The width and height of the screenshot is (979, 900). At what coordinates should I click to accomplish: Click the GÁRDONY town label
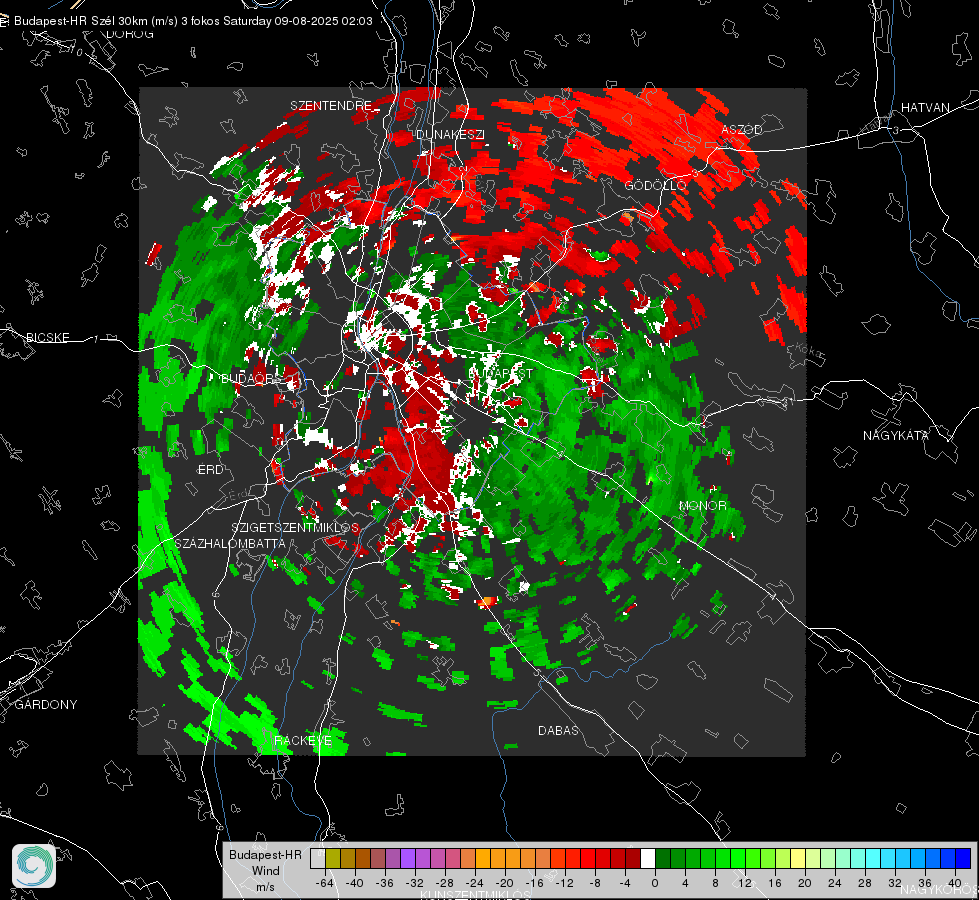click(x=46, y=705)
